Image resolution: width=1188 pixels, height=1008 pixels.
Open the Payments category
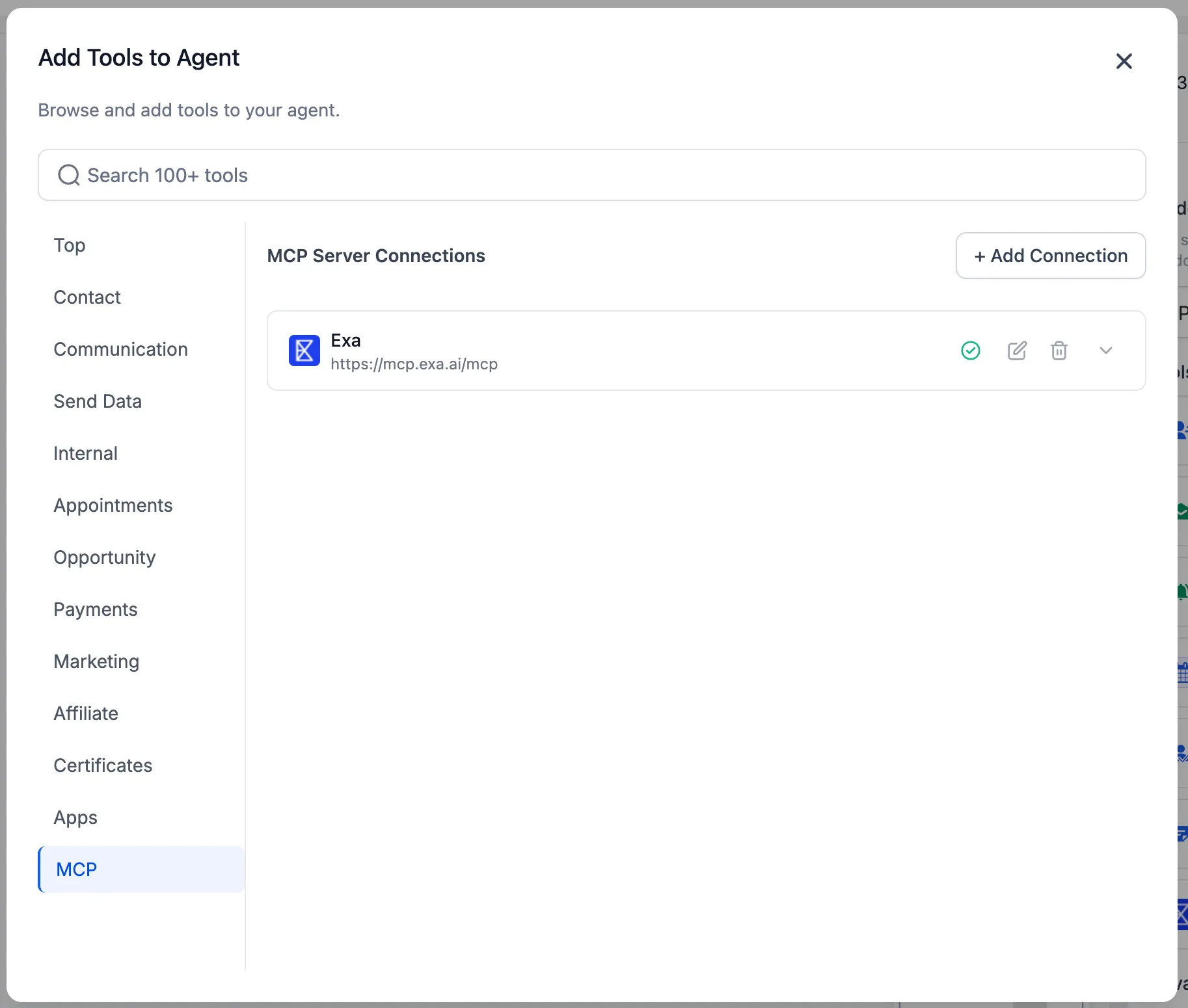tap(95, 609)
